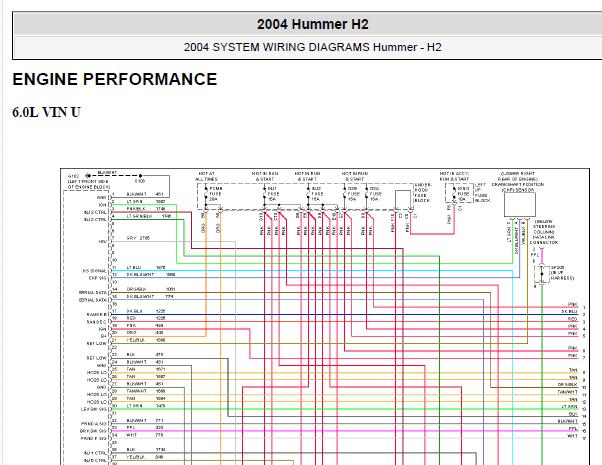Click the "HOT AT ALL TIMES" label in diagram
This screenshot has width=602, height=465.
tap(207, 177)
